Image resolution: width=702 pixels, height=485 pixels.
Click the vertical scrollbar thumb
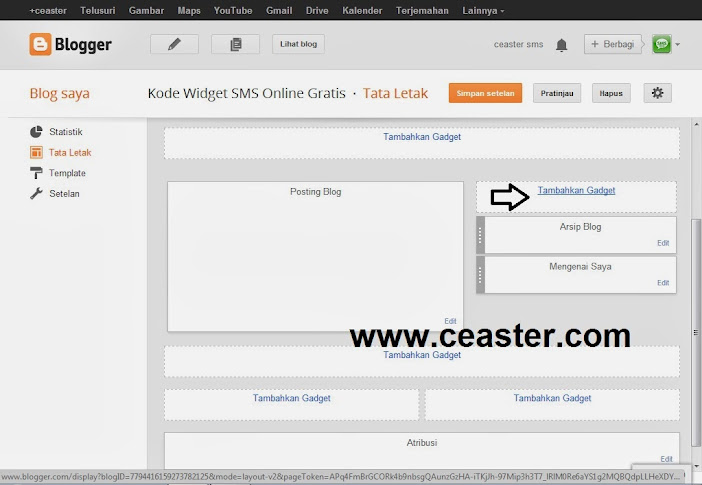point(696,332)
